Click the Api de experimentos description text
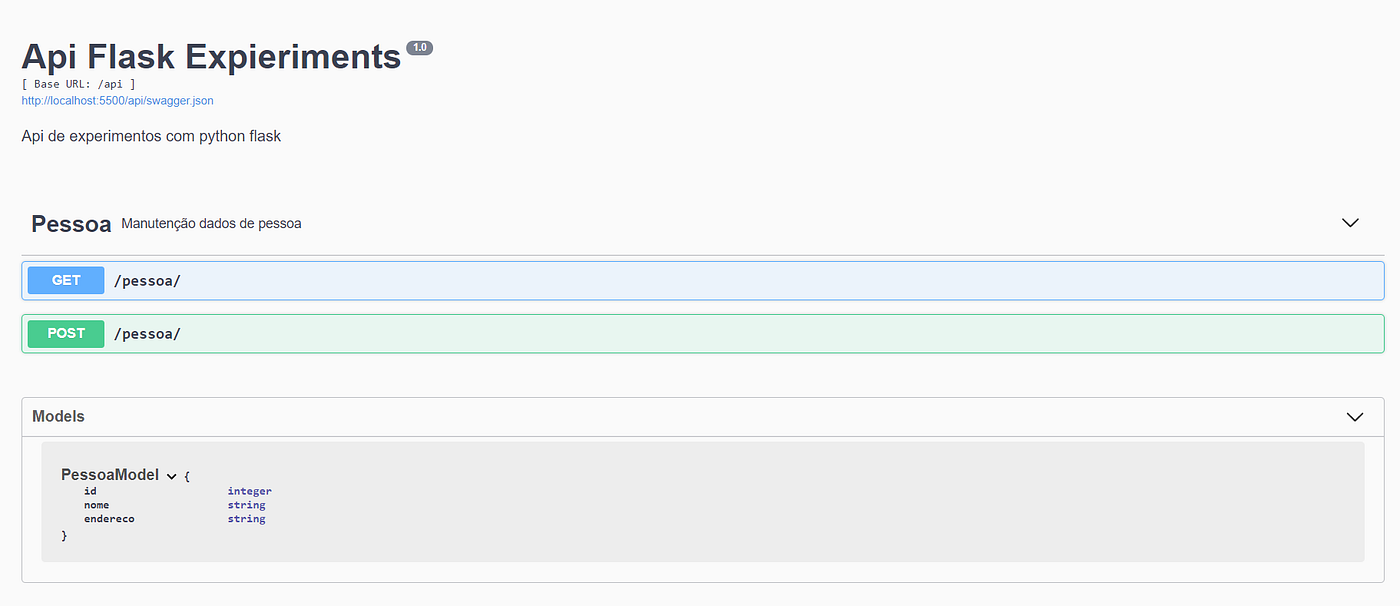The width and height of the screenshot is (1400, 606). click(150, 135)
